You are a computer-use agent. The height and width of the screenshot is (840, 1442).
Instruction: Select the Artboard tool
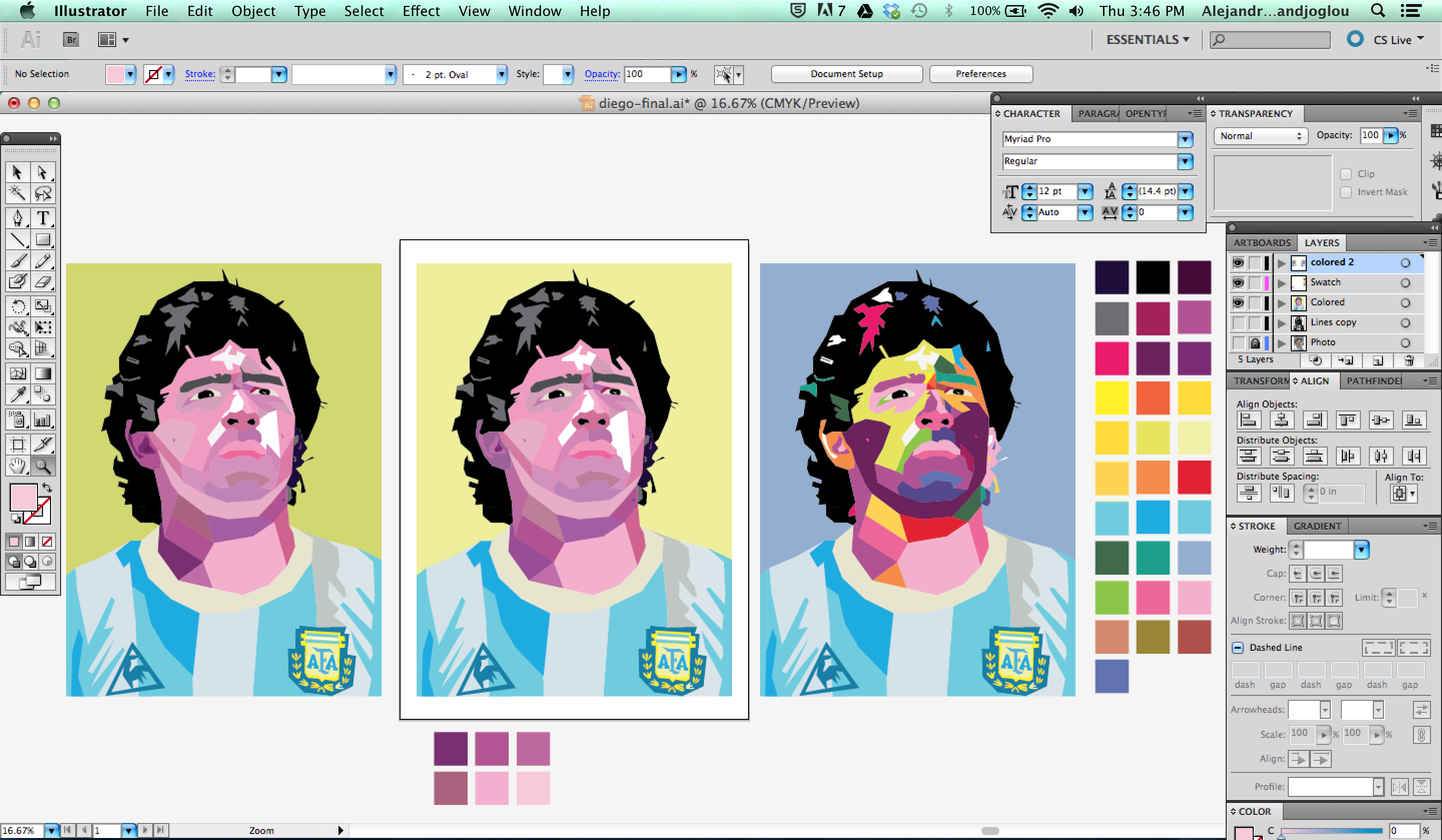pos(17,445)
